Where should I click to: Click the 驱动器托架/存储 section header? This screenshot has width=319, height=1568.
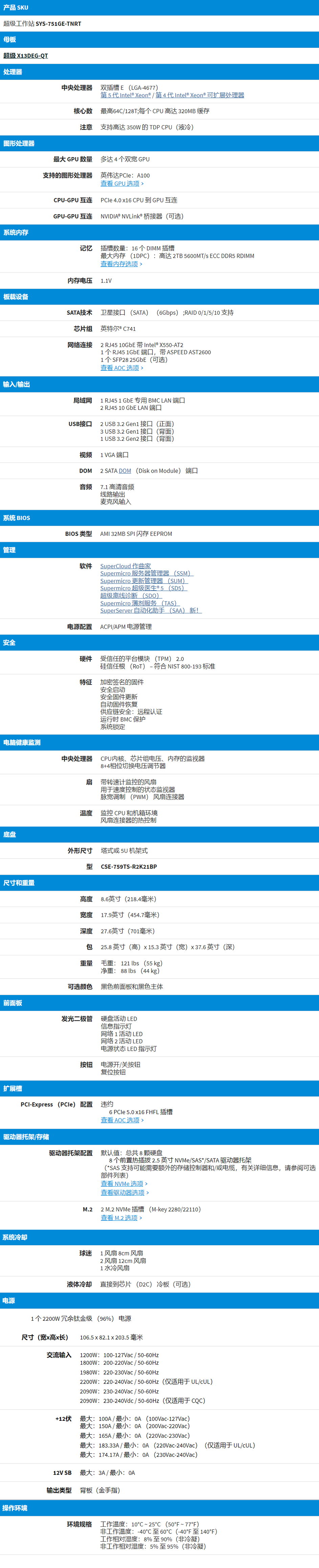(x=160, y=1136)
